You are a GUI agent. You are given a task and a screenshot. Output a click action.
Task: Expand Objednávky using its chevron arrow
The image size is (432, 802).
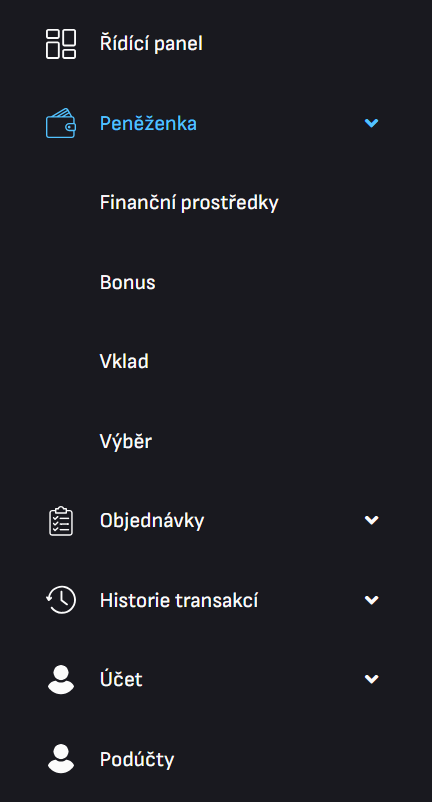[x=372, y=520]
